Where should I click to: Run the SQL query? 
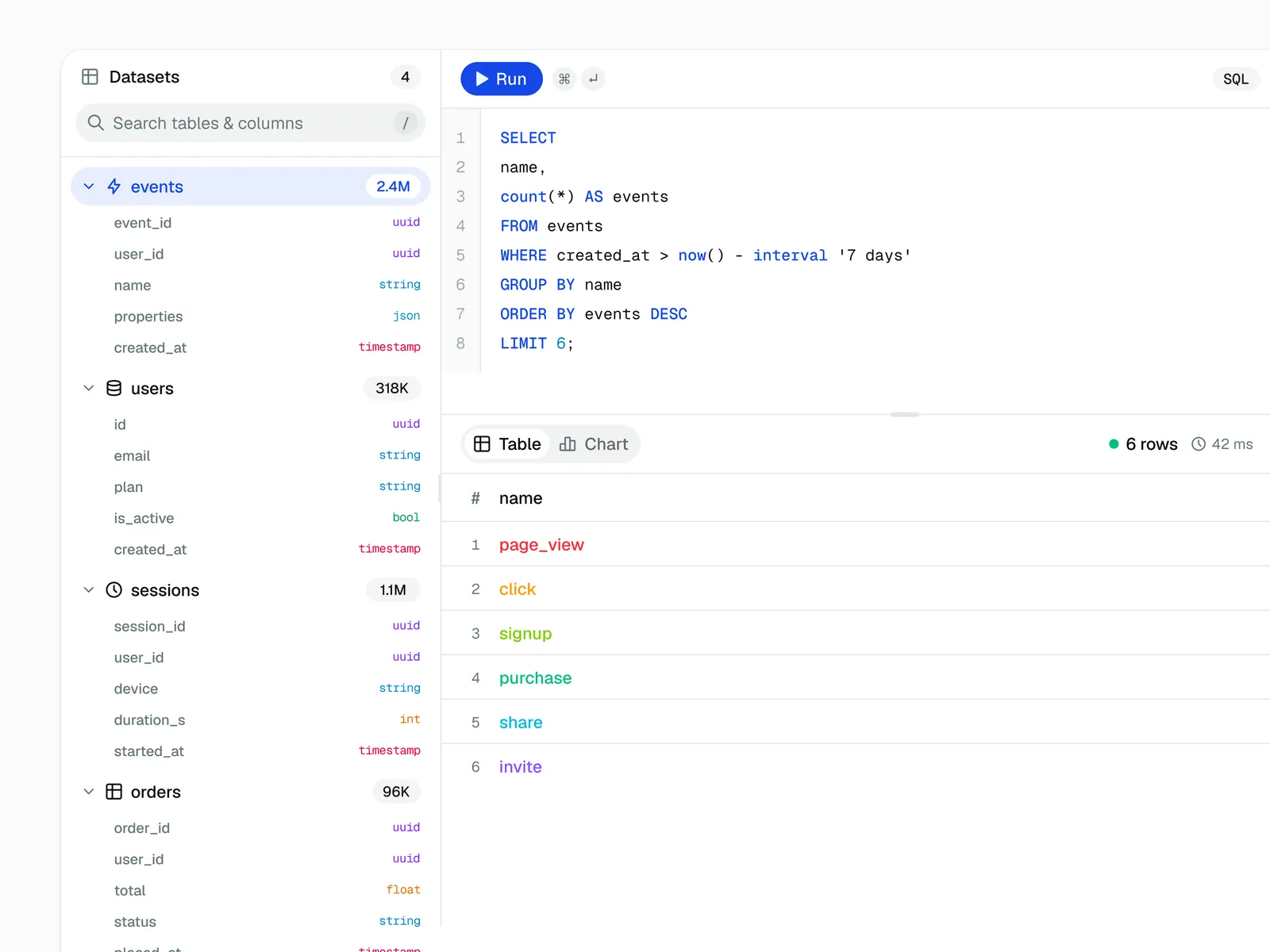[x=502, y=79]
